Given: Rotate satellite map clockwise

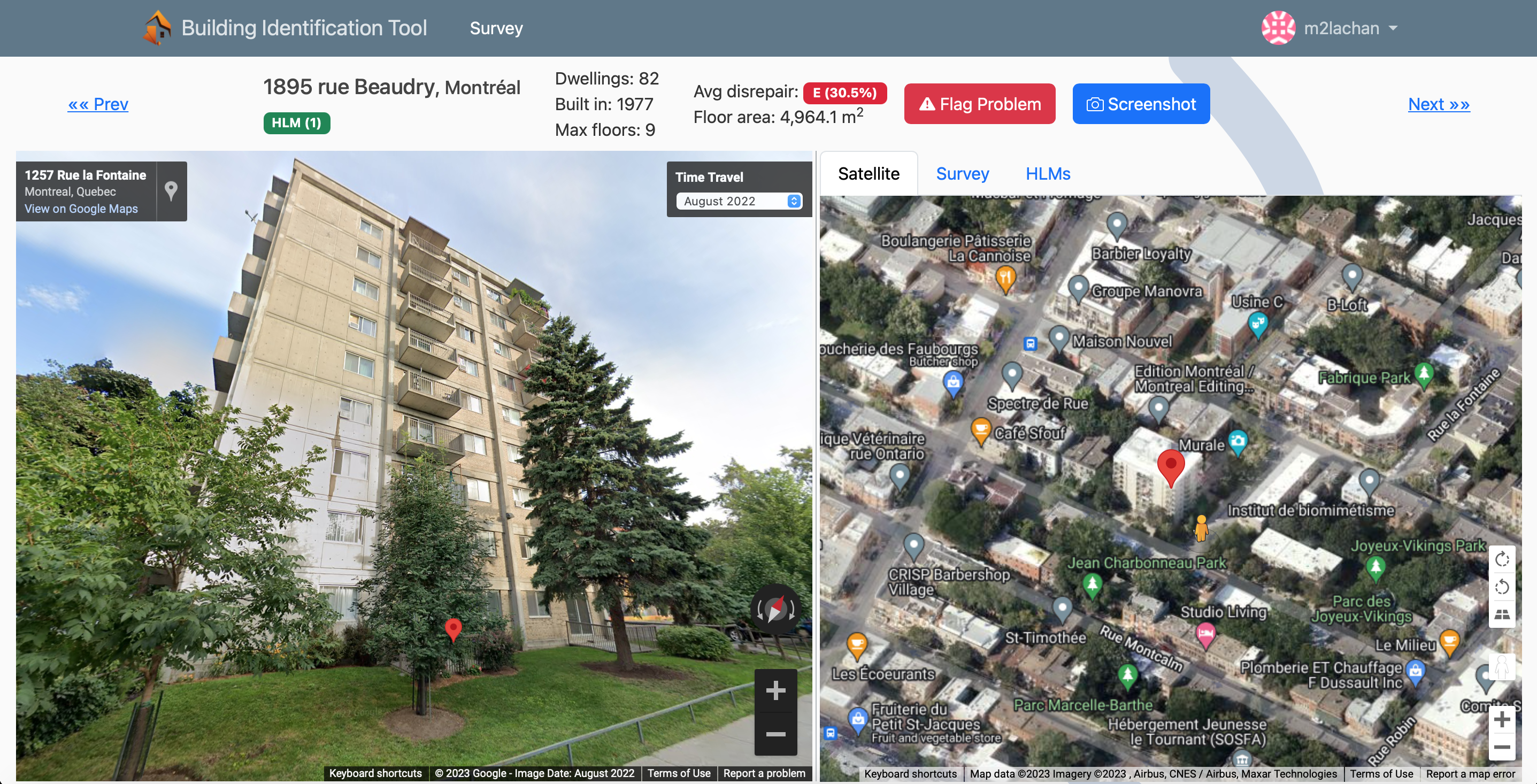Looking at the screenshot, I should coord(1502,560).
